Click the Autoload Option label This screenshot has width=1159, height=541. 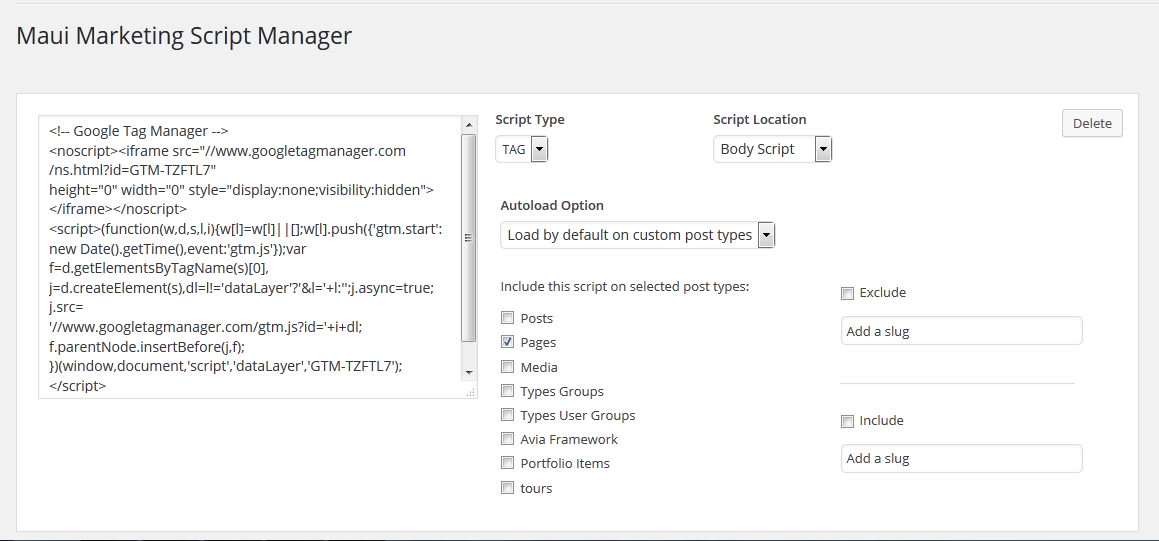[x=552, y=205]
